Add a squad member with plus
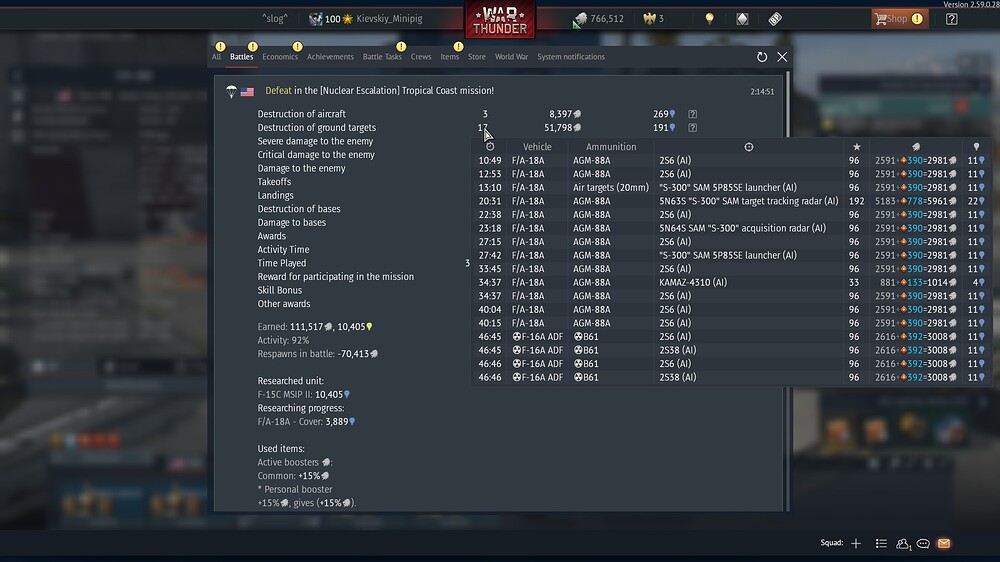Image resolution: width=1000 pixels, height=562 pixels. 856,544
